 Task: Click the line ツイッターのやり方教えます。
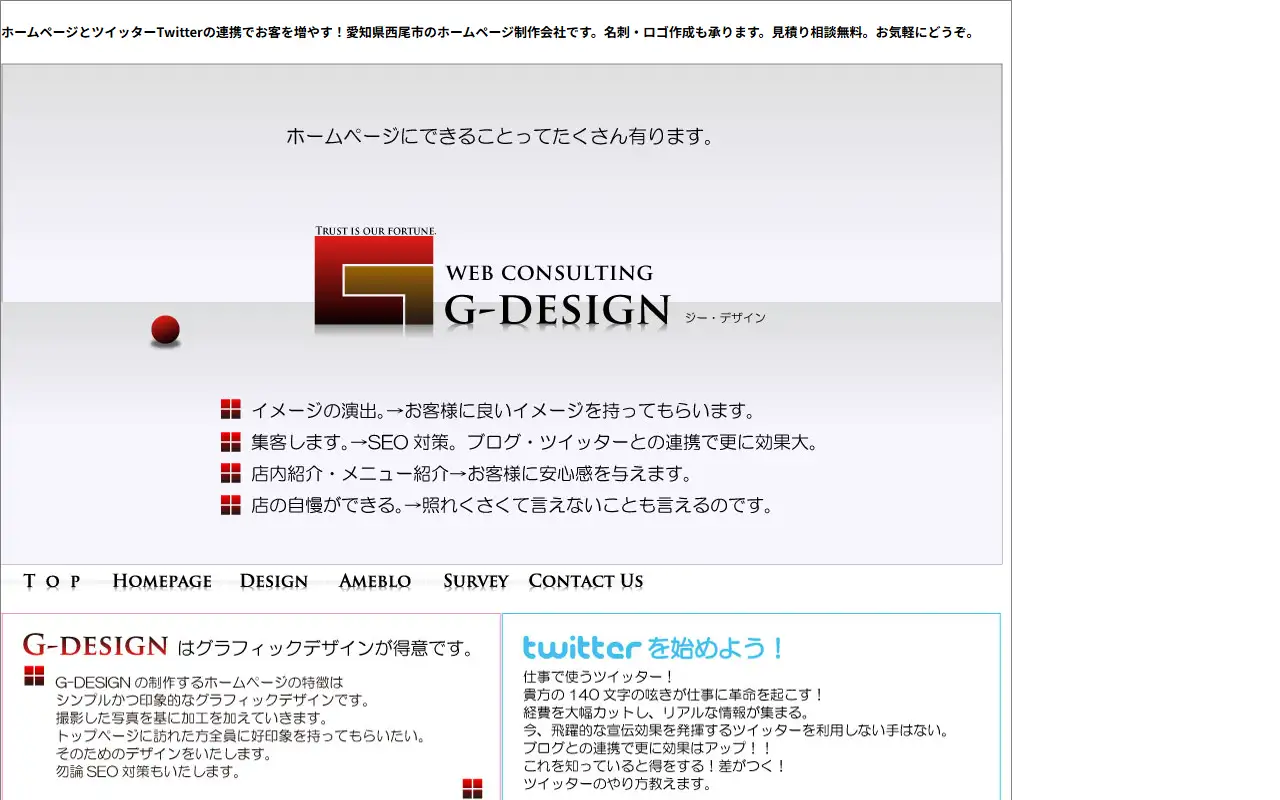click(617, 785)
